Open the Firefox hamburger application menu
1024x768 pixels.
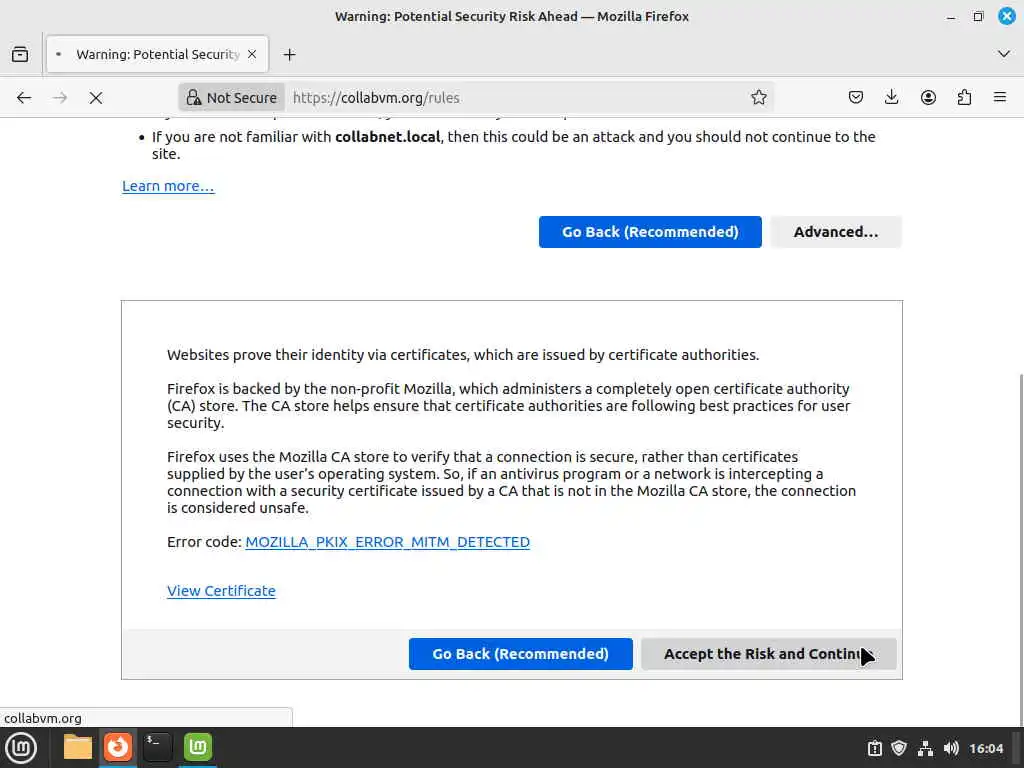[x=1000, y=98]
